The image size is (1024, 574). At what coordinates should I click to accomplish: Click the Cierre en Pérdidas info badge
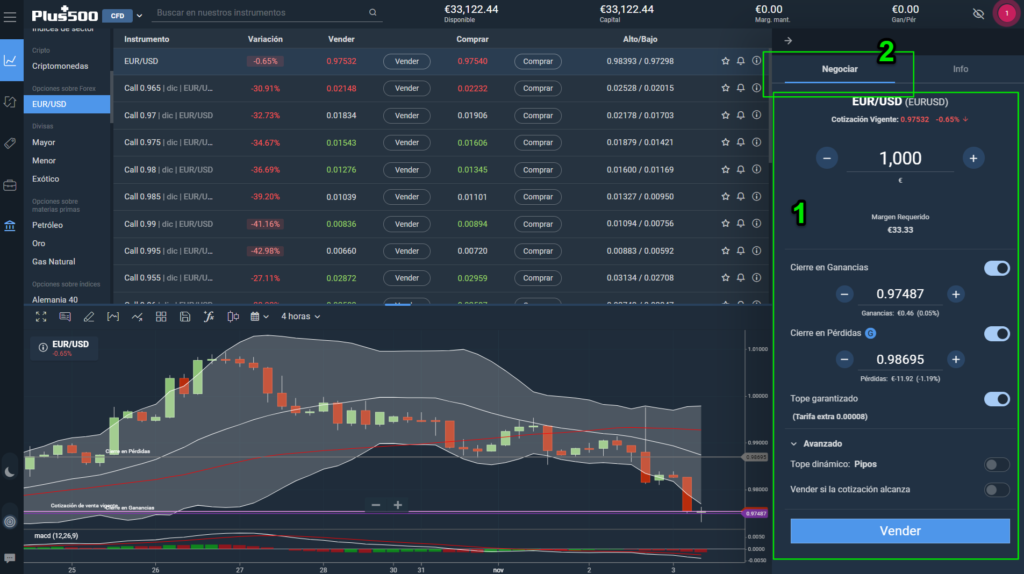point(871,334)
